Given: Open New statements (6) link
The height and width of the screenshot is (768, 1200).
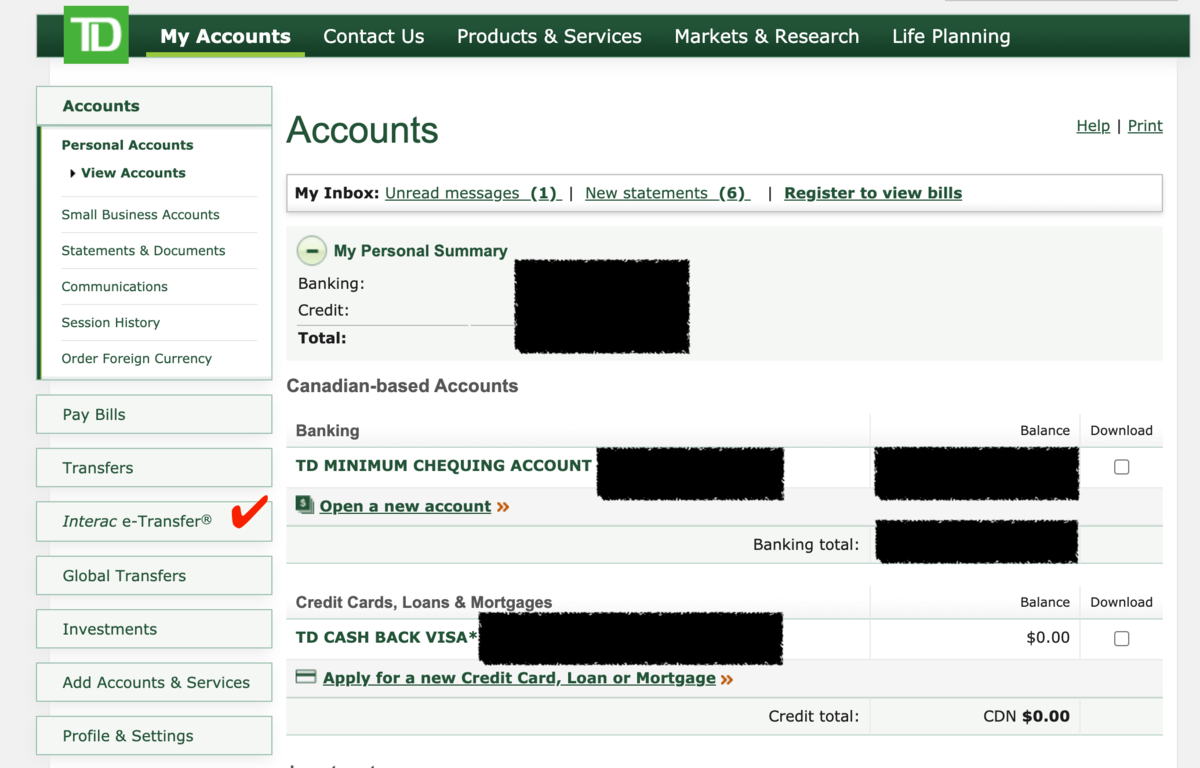Looking at the screenshot, I should tap(667, 193).
